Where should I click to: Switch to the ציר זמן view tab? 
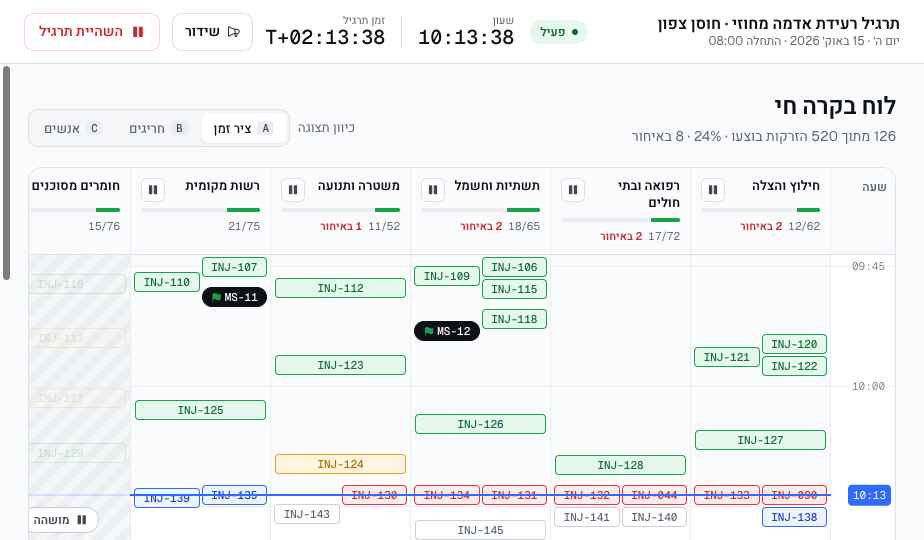245,128
